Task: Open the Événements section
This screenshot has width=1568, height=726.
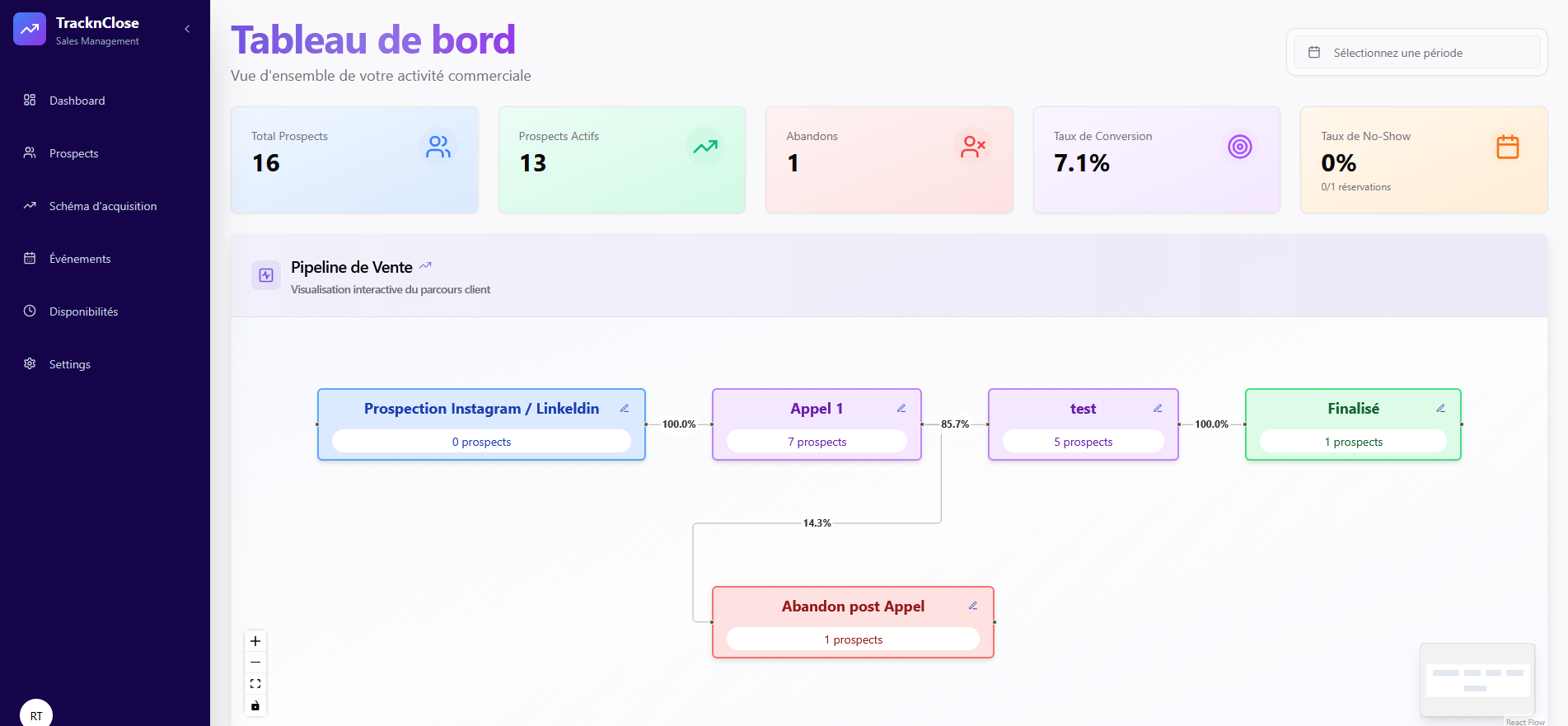Action: pyautogui.click(x=79, y=259)
